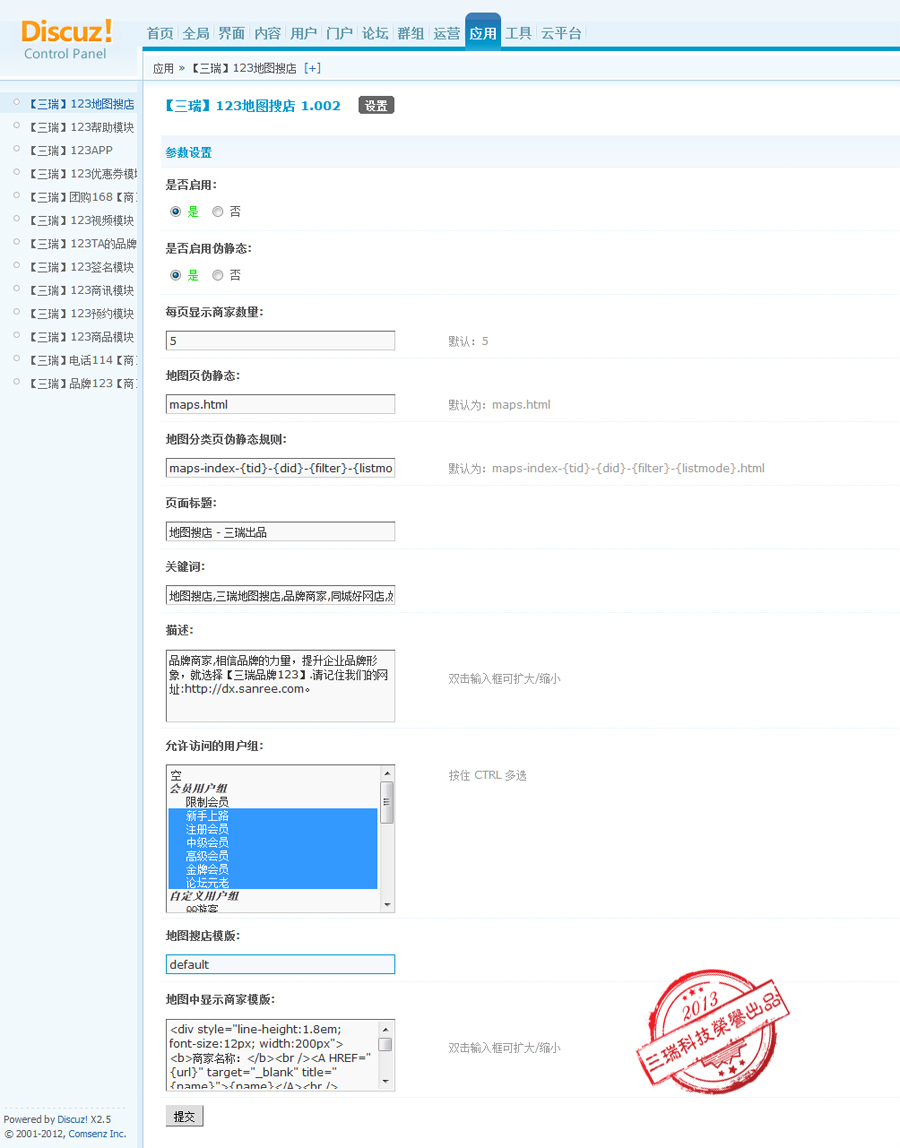Open the 云平台 tab
The width and height of the screenshot is (900, 1148).
click(561, 33)
